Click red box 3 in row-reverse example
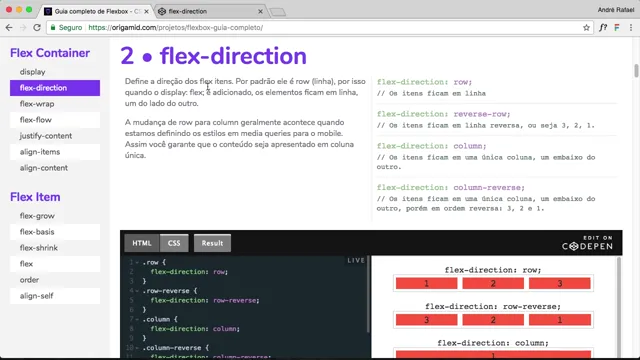Viewport: 640px width, 360px height. (x=427, y=320)
